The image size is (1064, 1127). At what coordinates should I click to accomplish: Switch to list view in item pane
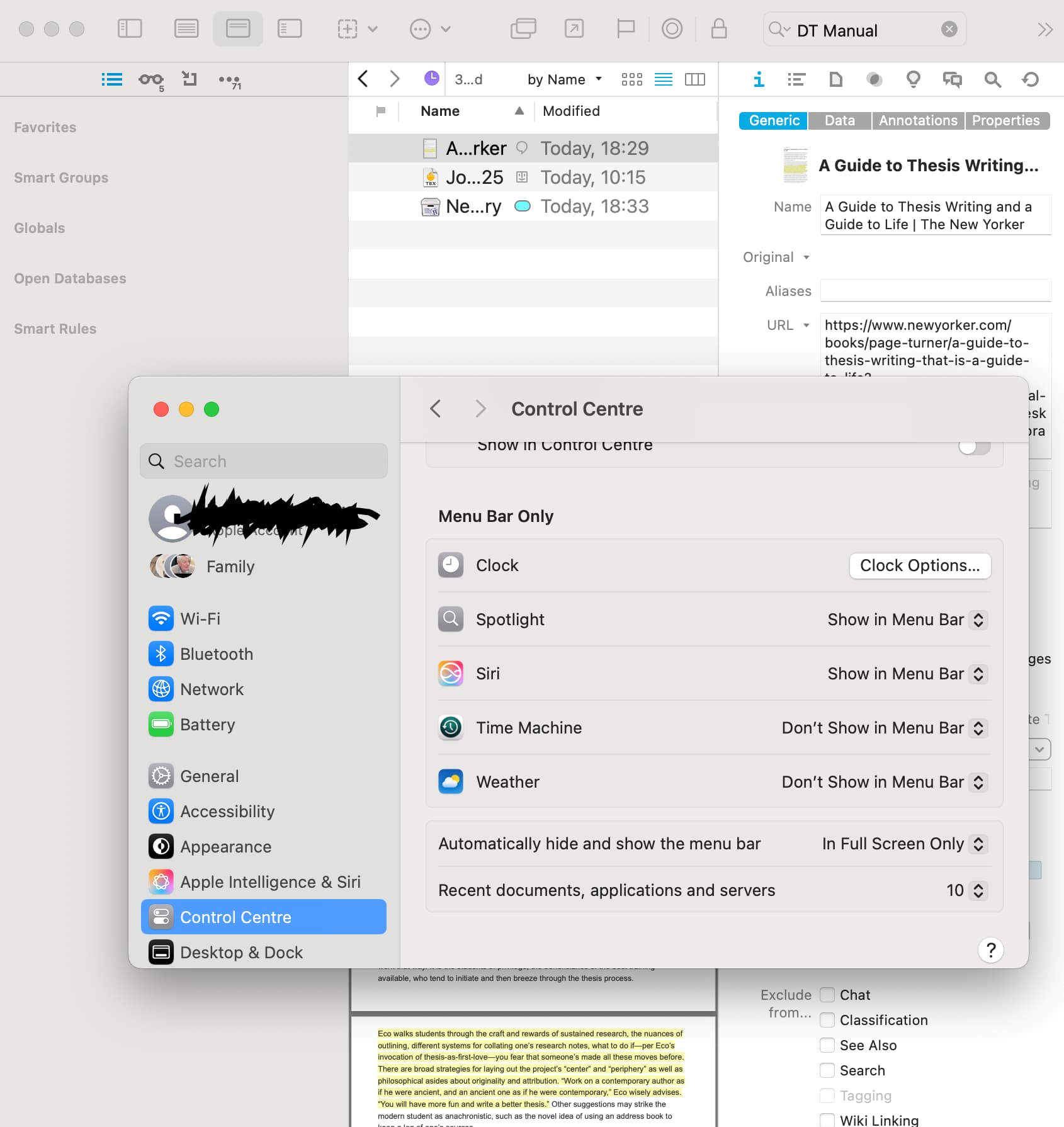pyautogui.click(x=664, y=79)
